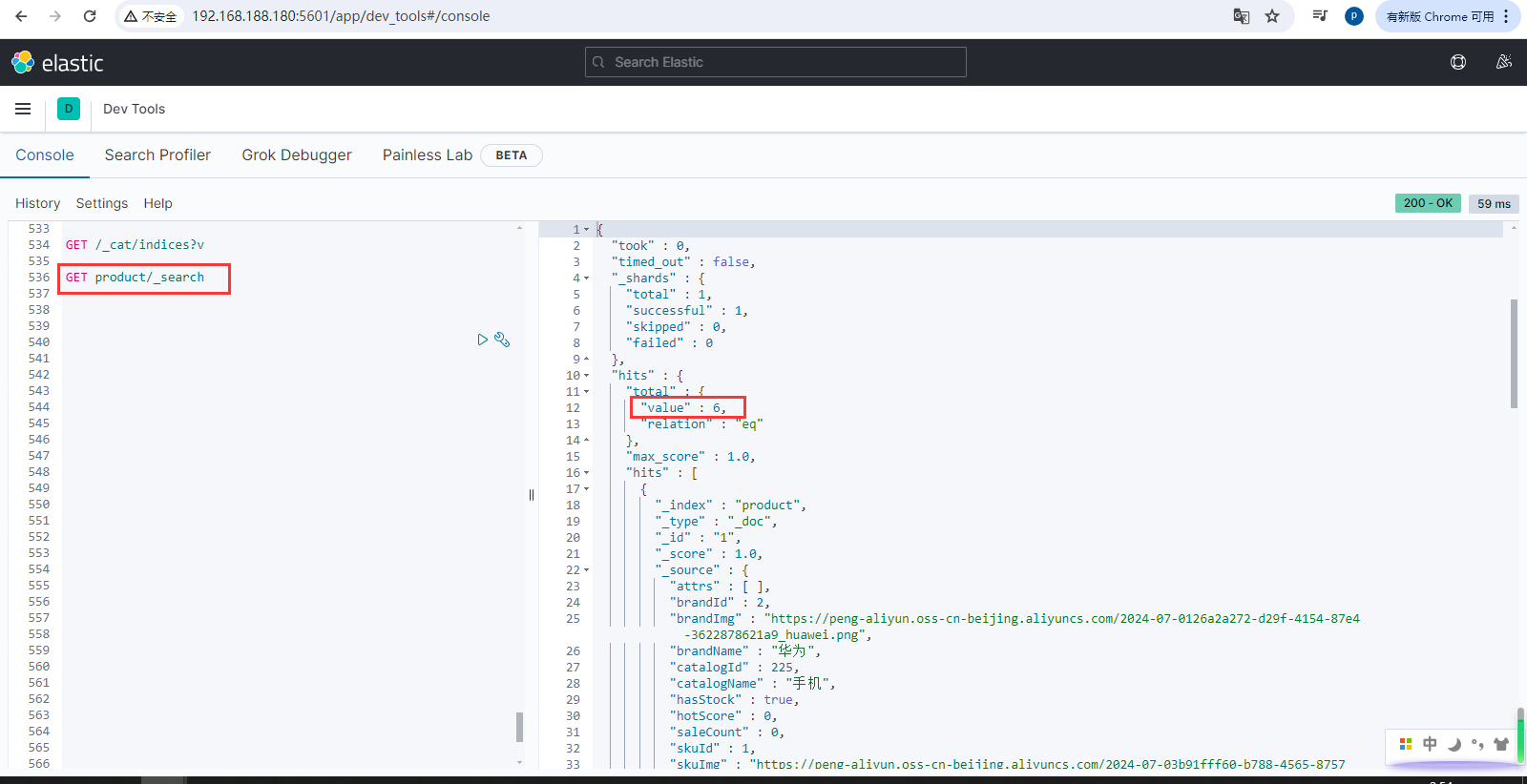
Task: Run the request with play icon
Action: (x=483, y=340)
